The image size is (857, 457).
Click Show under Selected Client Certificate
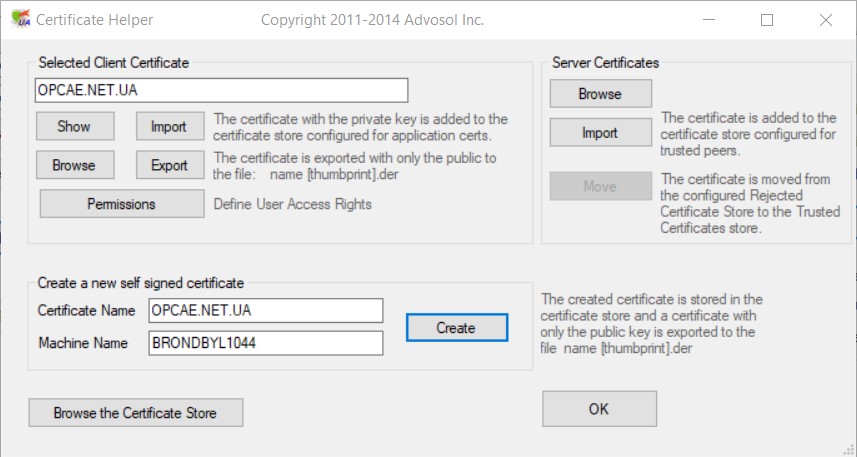[x=74, y=126]
